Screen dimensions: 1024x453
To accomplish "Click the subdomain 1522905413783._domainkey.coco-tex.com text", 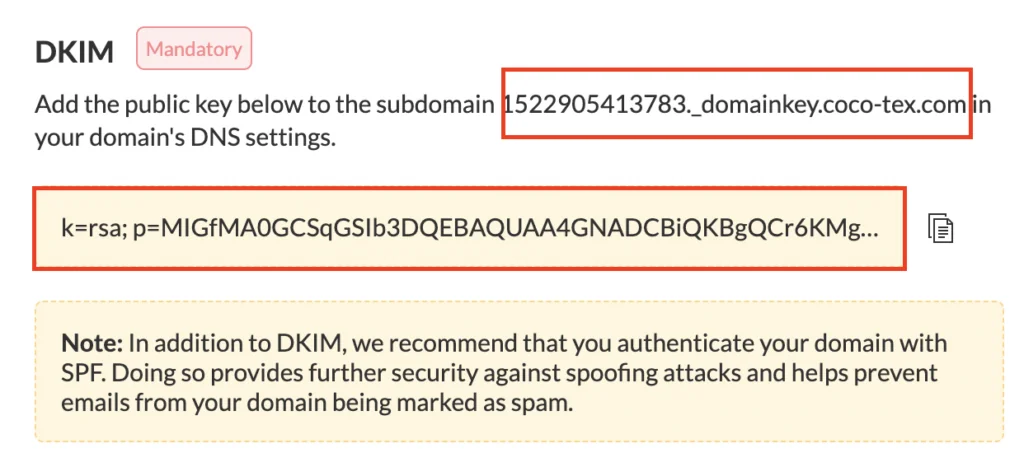I will click(x=735, y=104).
